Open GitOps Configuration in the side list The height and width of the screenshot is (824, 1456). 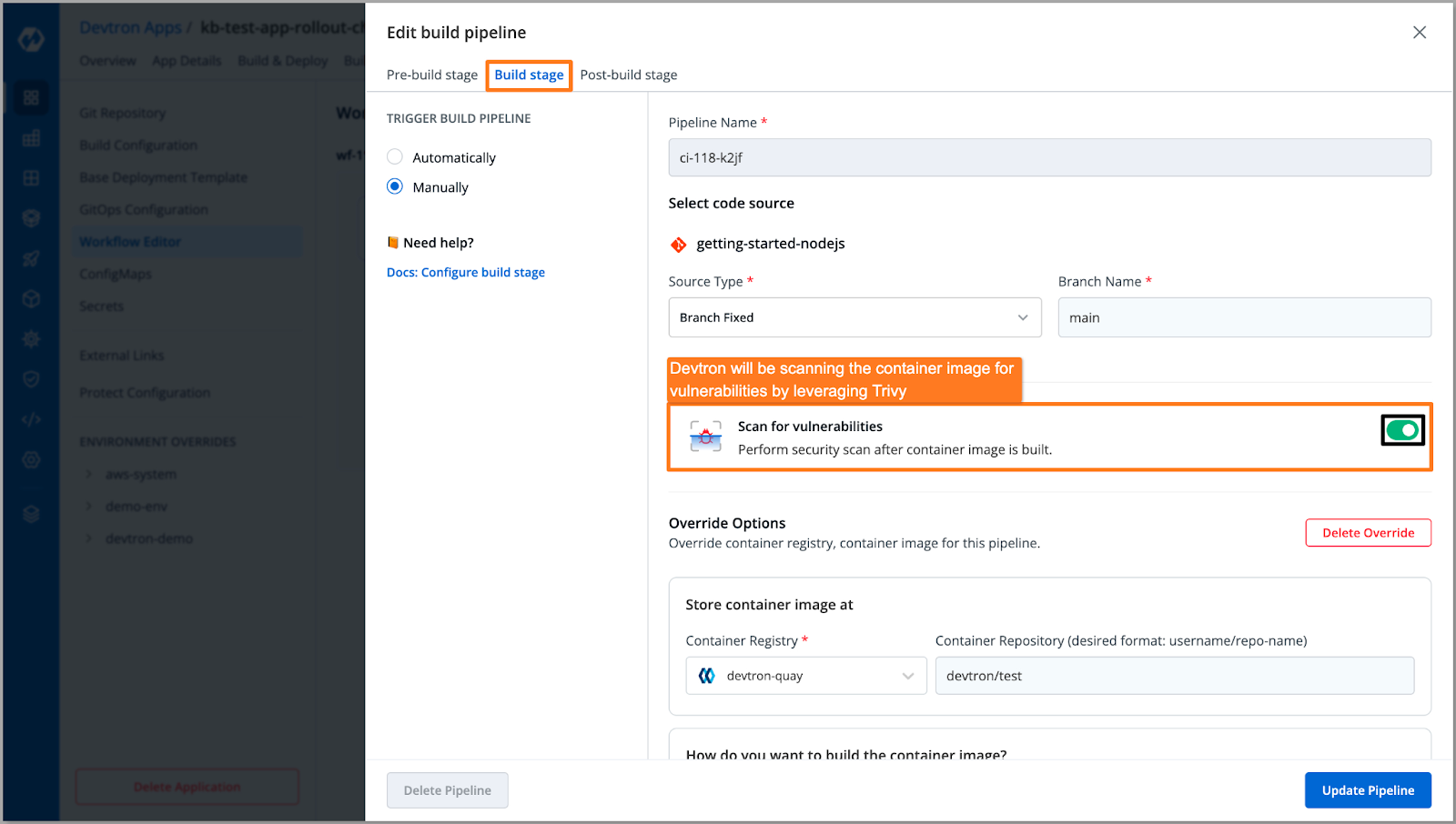click(144, 209)
